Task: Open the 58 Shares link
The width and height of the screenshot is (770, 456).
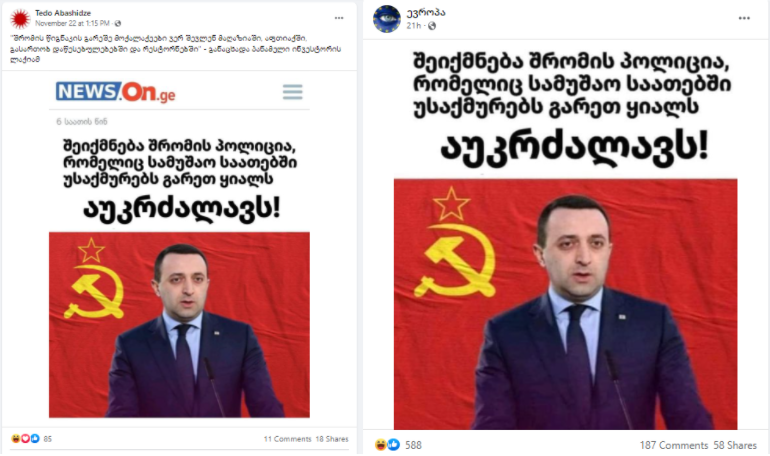Action: 735,445
